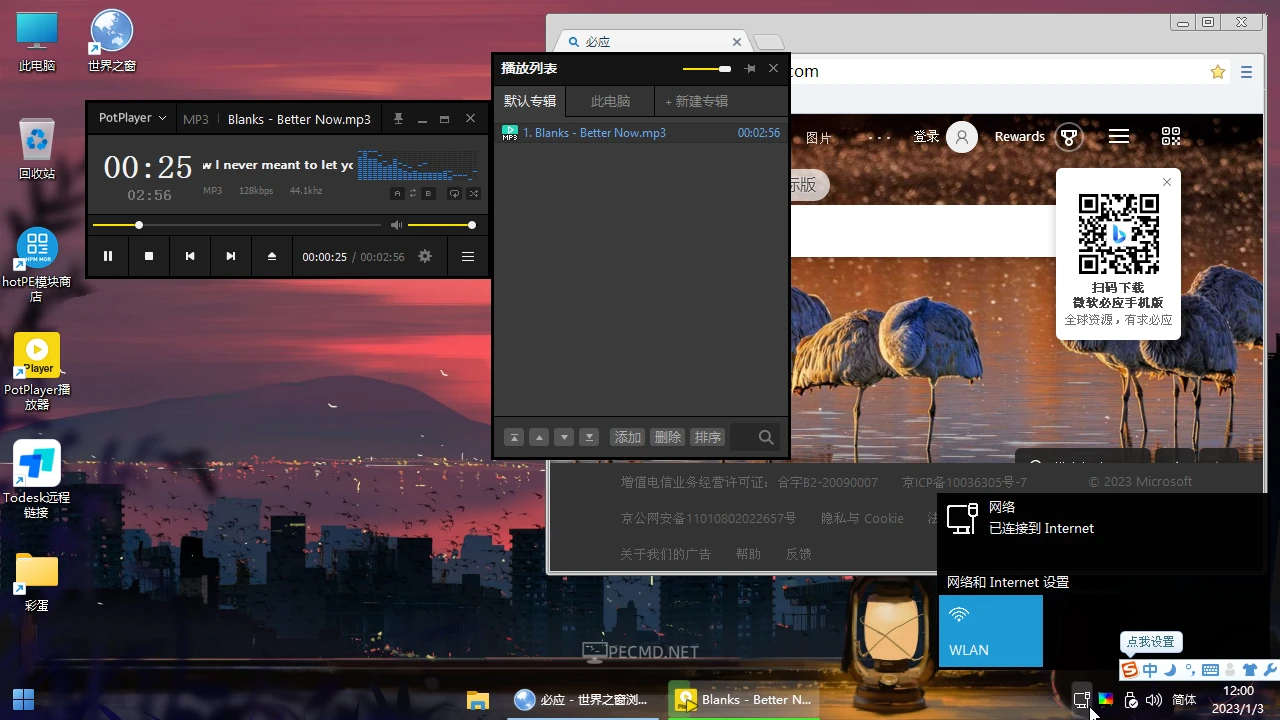Skip to previous track in PotPlayer
1280x720 pixels.
pos(190,256)
